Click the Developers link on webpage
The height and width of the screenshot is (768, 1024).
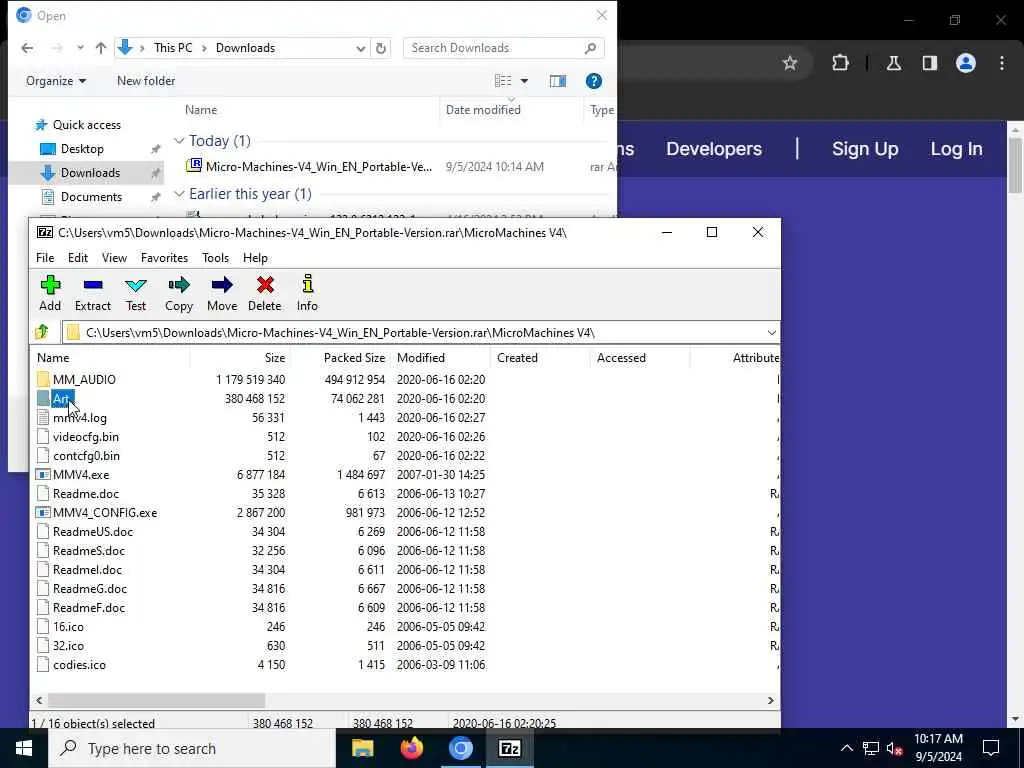coord(714,149)
